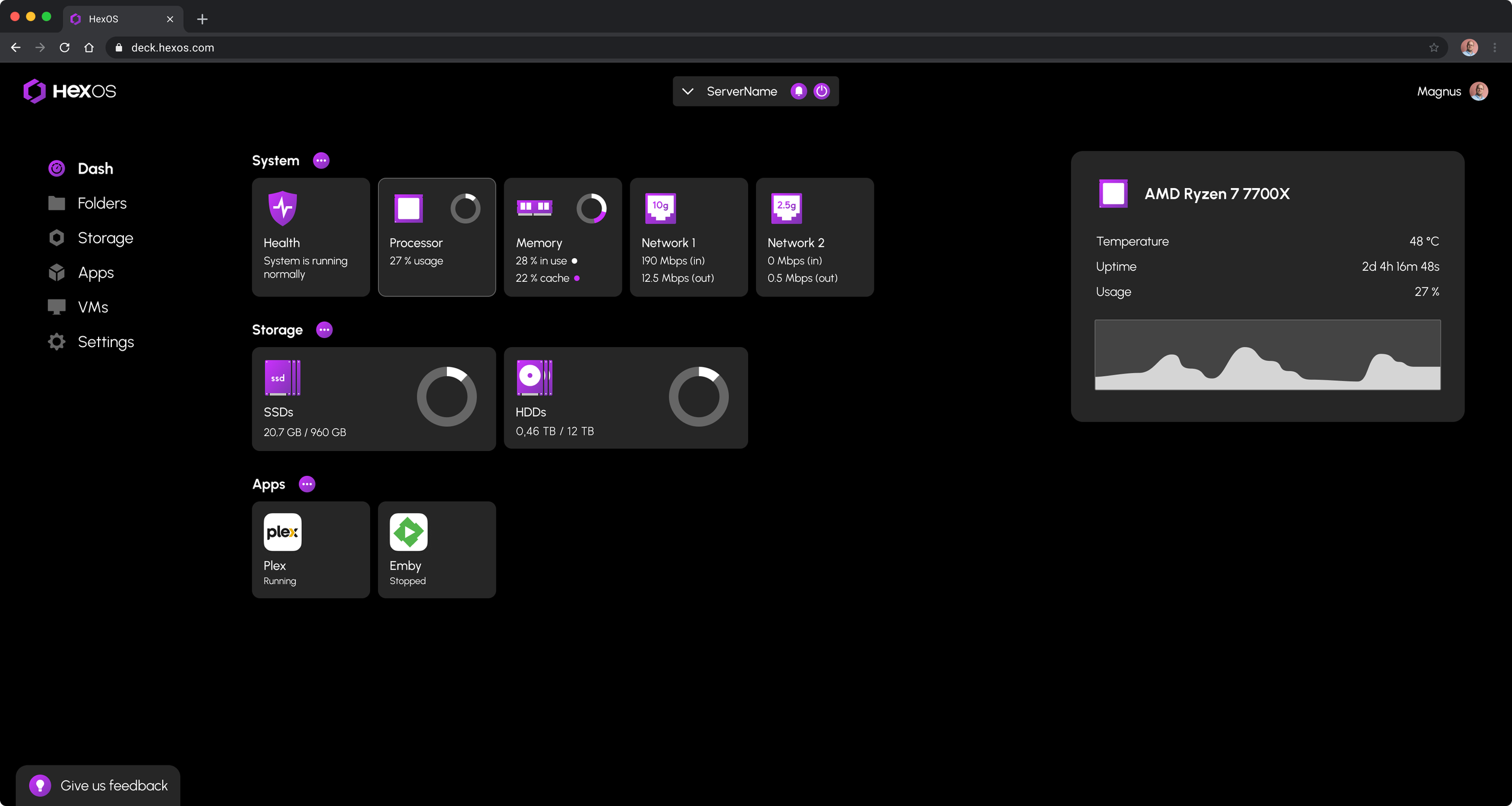Expand the Storage section options menu
Image resolution: width=1512 pixels, height=806 pixels.
[323, 329]
